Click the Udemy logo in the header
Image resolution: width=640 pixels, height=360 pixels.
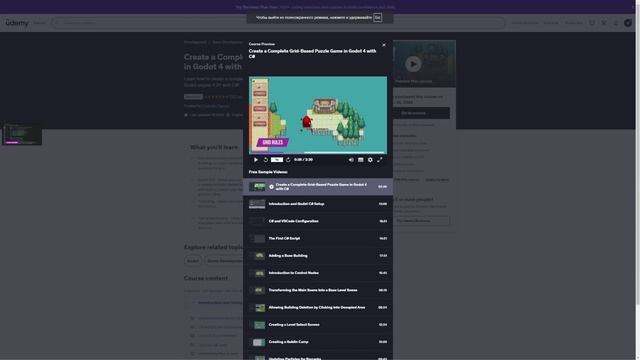17,23
